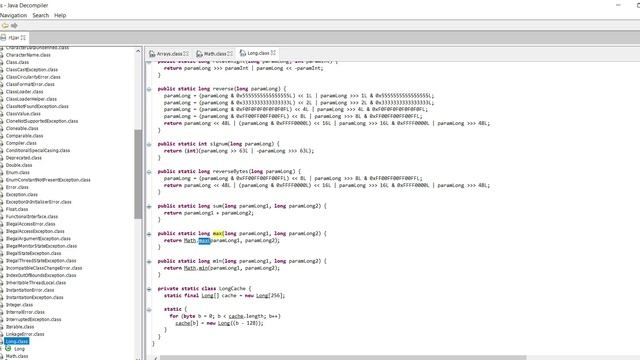
Task: Select Comparable.class in the tree
Action: pos(24,136)
